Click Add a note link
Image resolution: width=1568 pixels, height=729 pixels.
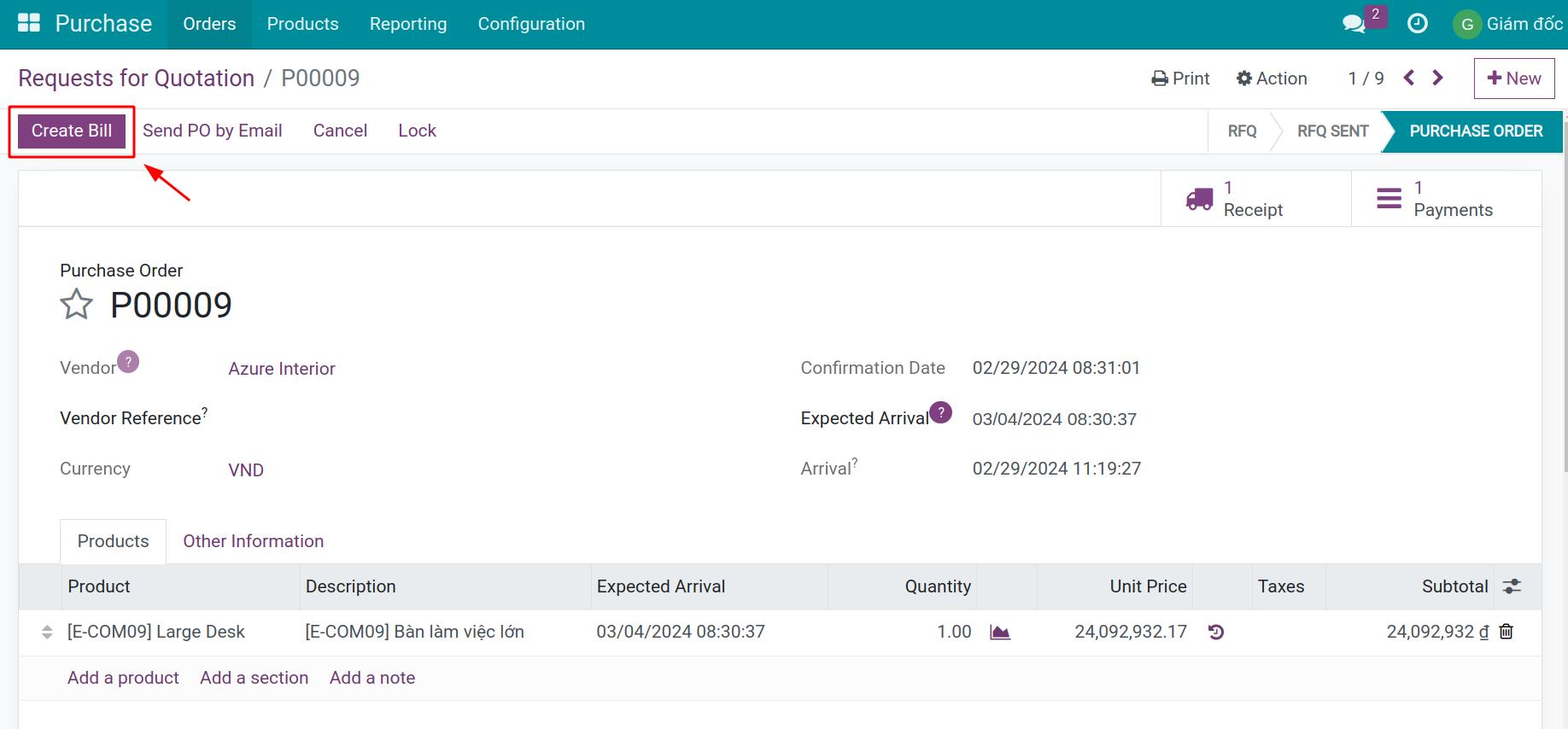(372, 678)
